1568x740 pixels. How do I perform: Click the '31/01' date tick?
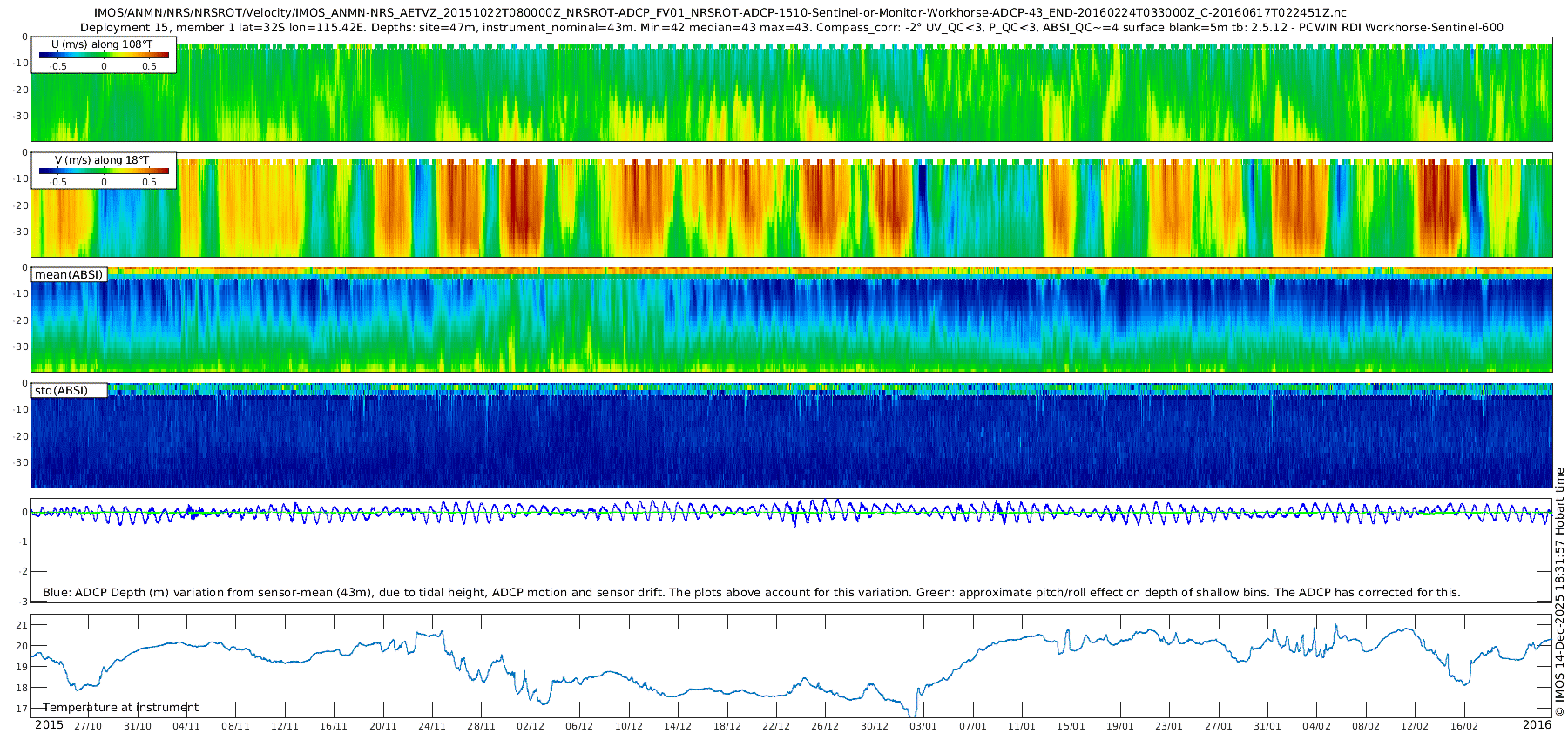1267,727
